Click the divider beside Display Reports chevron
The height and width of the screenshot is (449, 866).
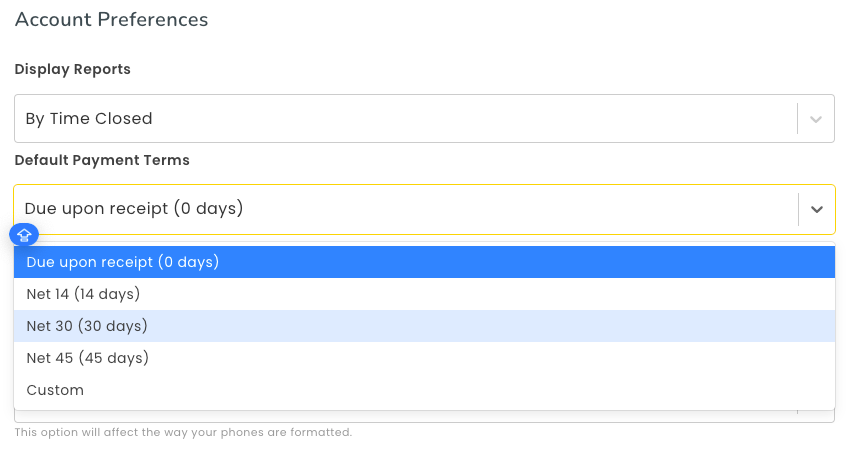point(798,118)
